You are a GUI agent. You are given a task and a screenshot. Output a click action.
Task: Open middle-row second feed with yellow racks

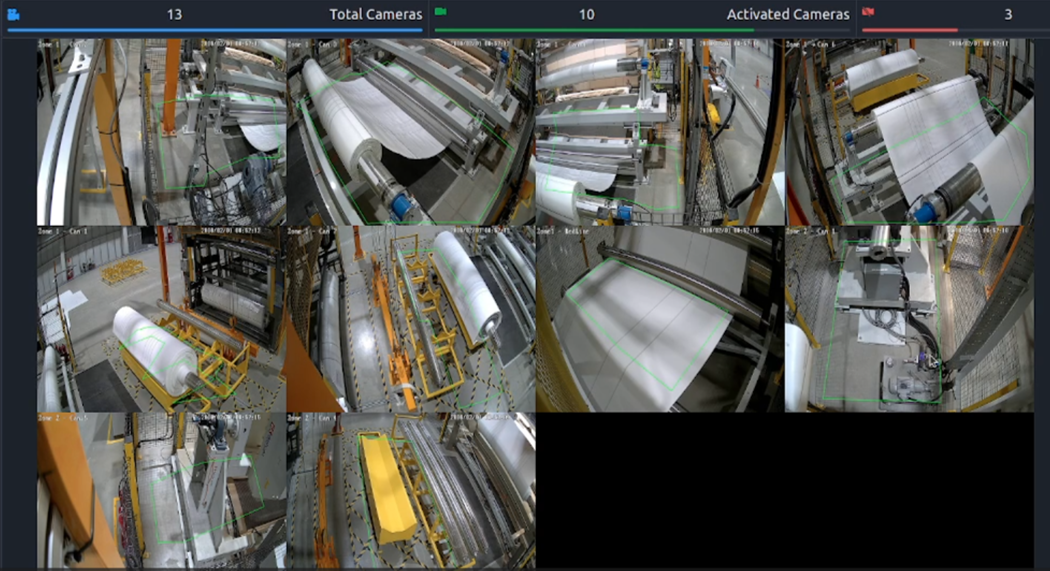(x=410, y=319)
